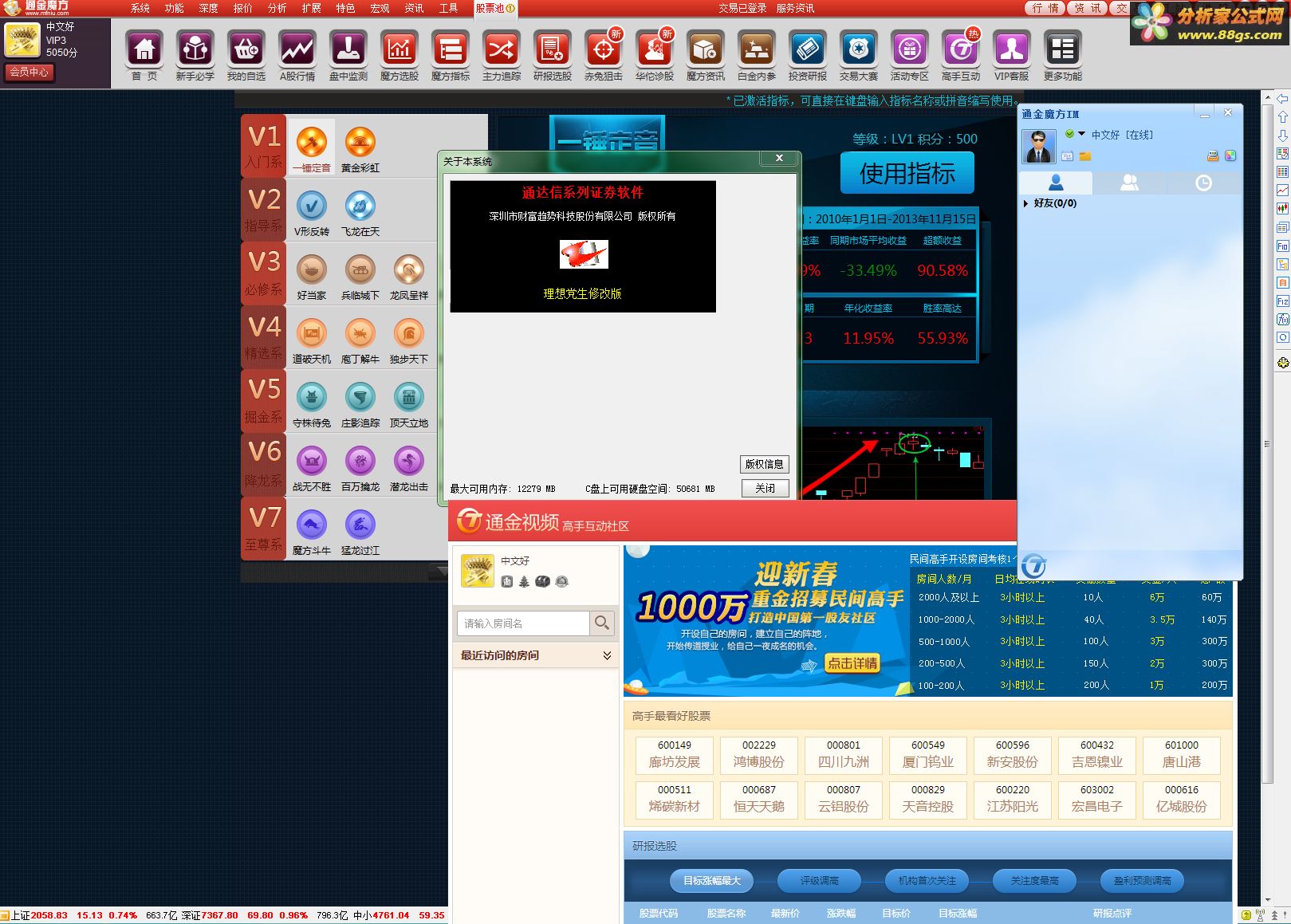Open 我的自选 watchlist basket icon
Screen dimensions: 1291x924
coord(246,49)
